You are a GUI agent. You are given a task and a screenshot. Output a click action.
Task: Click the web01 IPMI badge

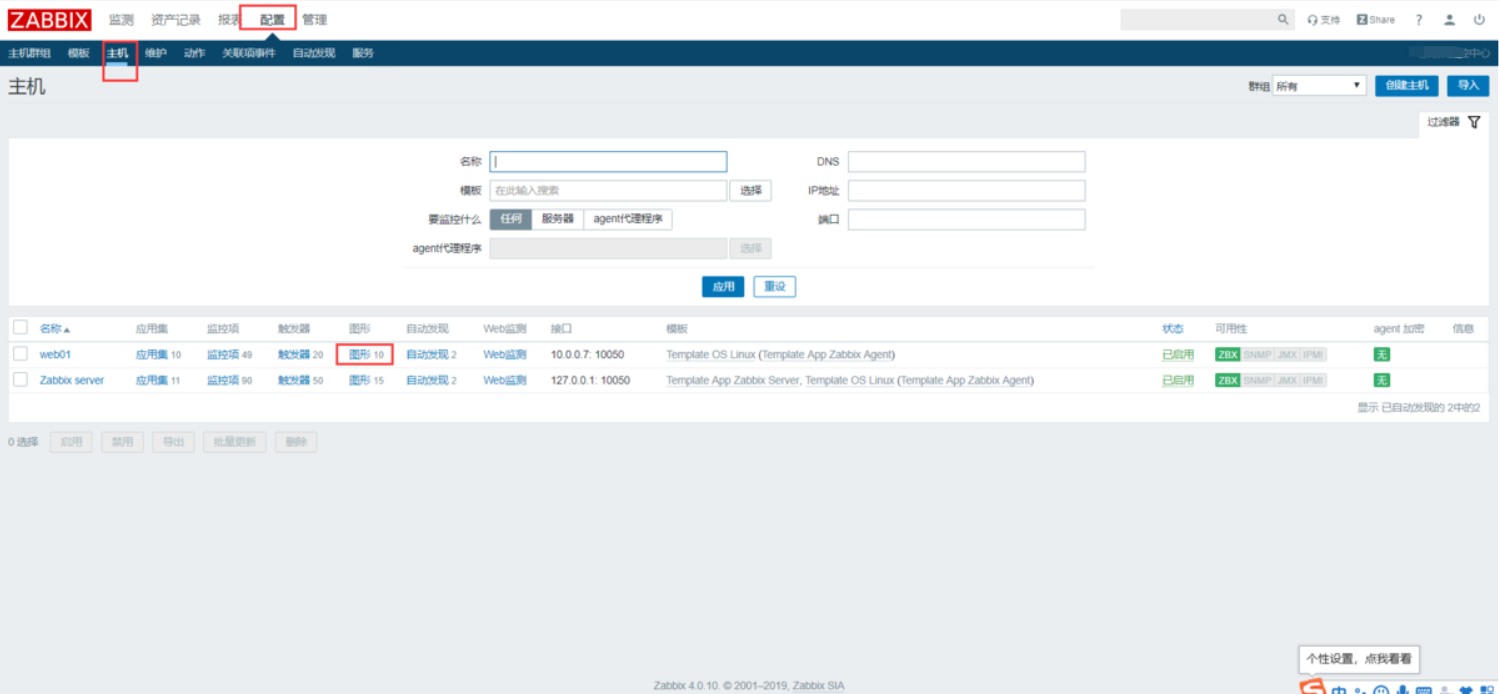[x=1313, y=355]
